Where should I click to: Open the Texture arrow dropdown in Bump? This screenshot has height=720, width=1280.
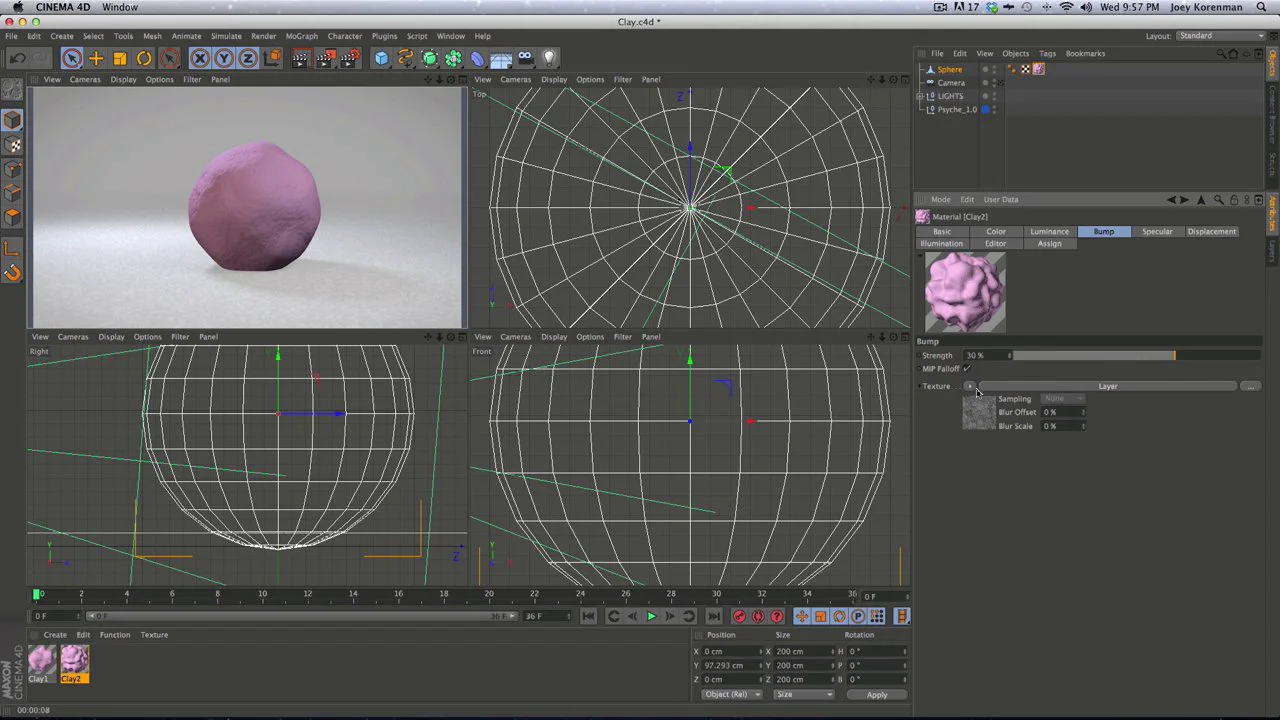tap(968, 386)
